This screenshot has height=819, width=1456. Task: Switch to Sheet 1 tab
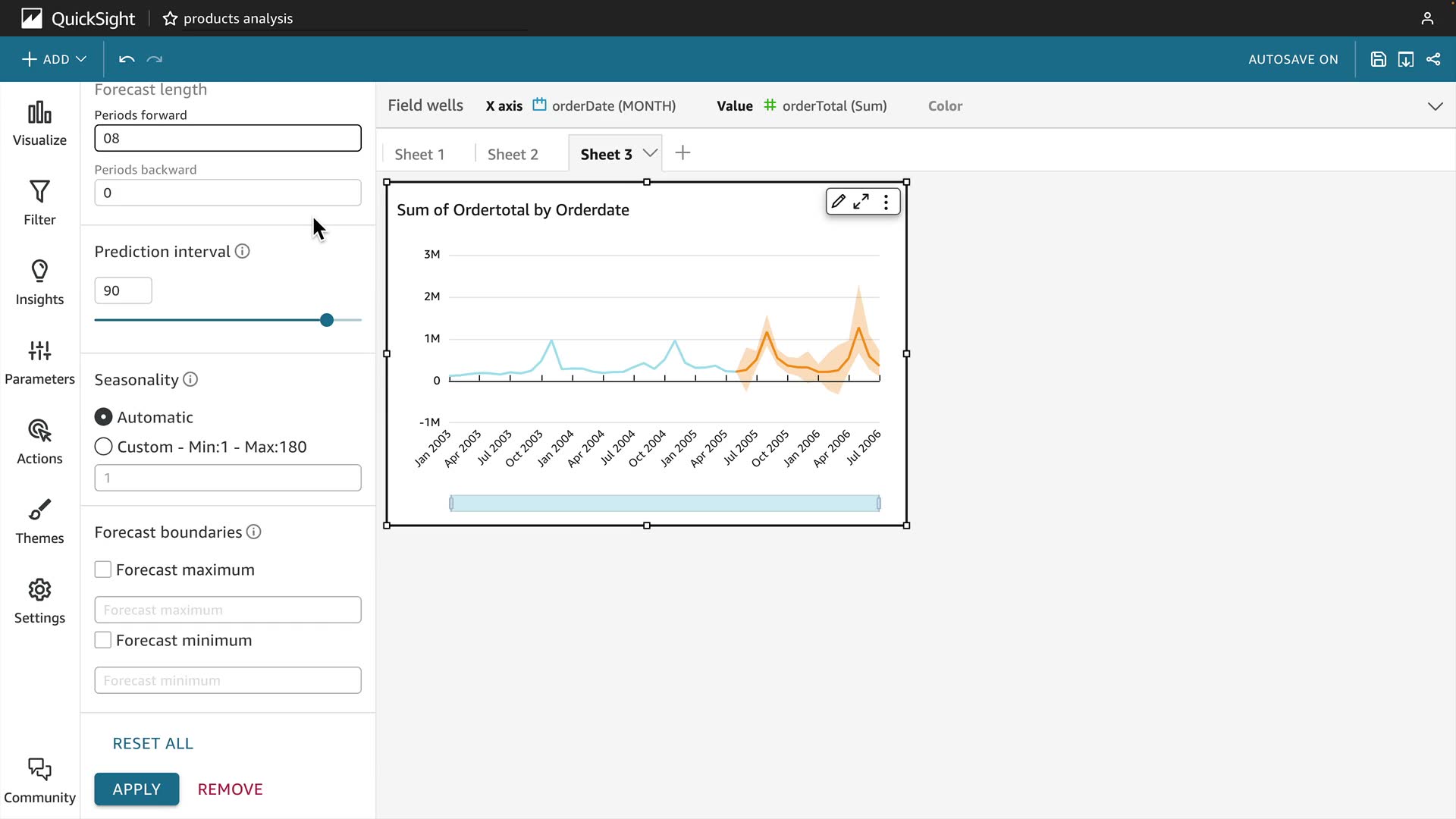pos(419,154)
